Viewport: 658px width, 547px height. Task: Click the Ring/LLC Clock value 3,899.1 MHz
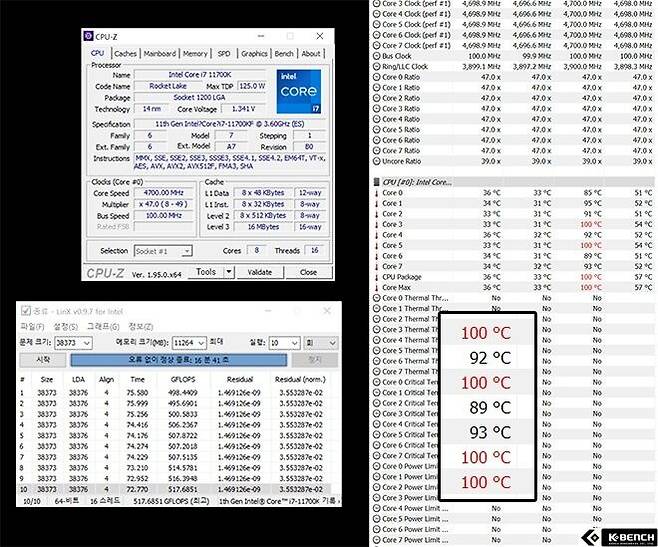coord(481,66)
